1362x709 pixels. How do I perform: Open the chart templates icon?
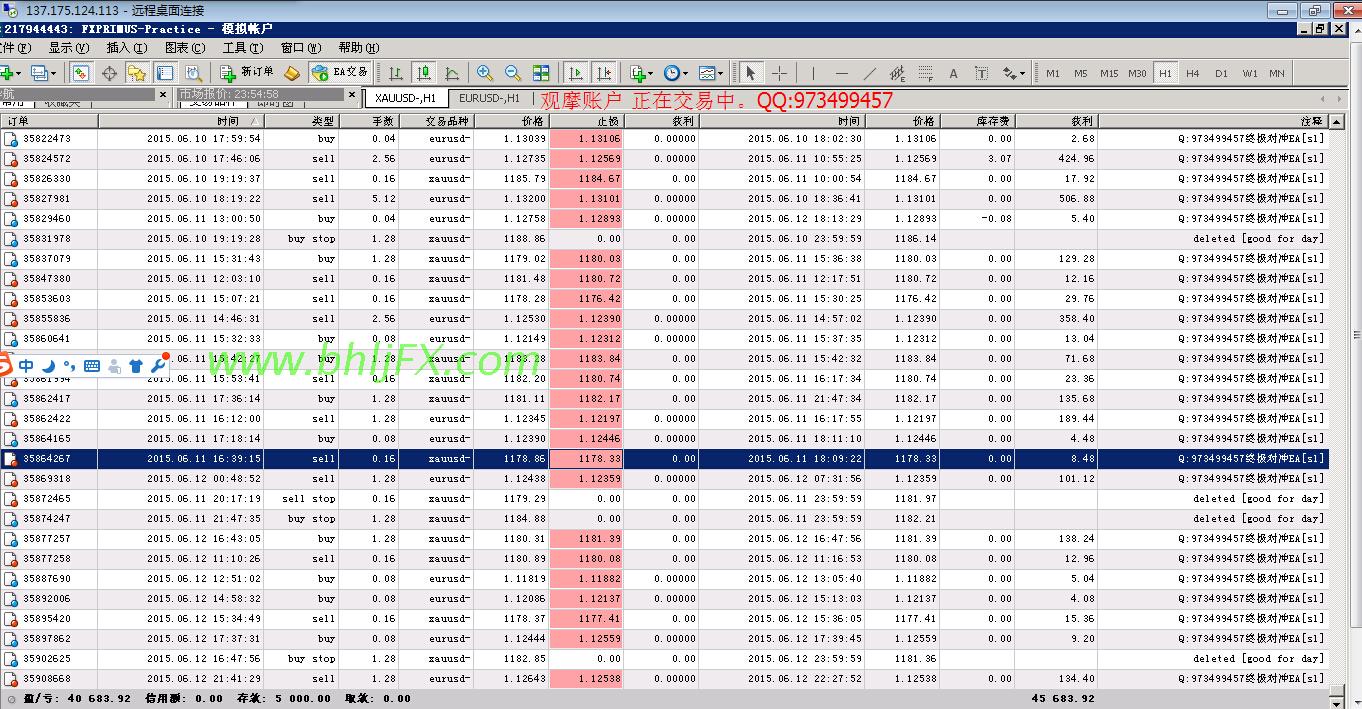click(x=706, y=73)
